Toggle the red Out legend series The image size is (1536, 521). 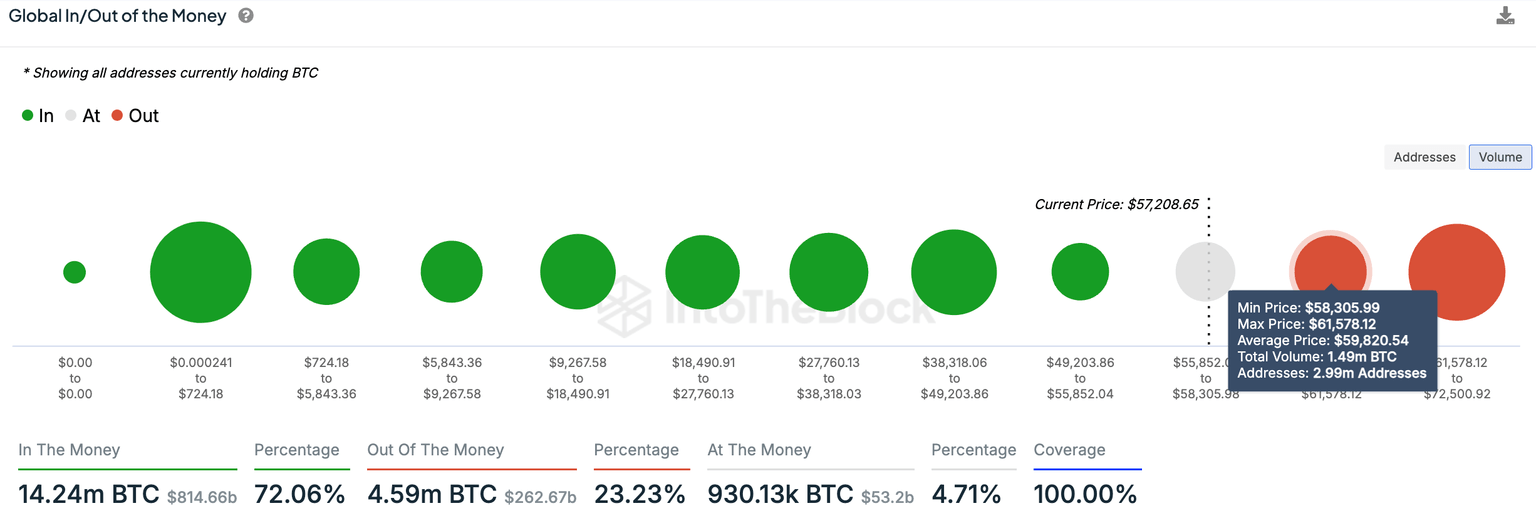(135, 116)
